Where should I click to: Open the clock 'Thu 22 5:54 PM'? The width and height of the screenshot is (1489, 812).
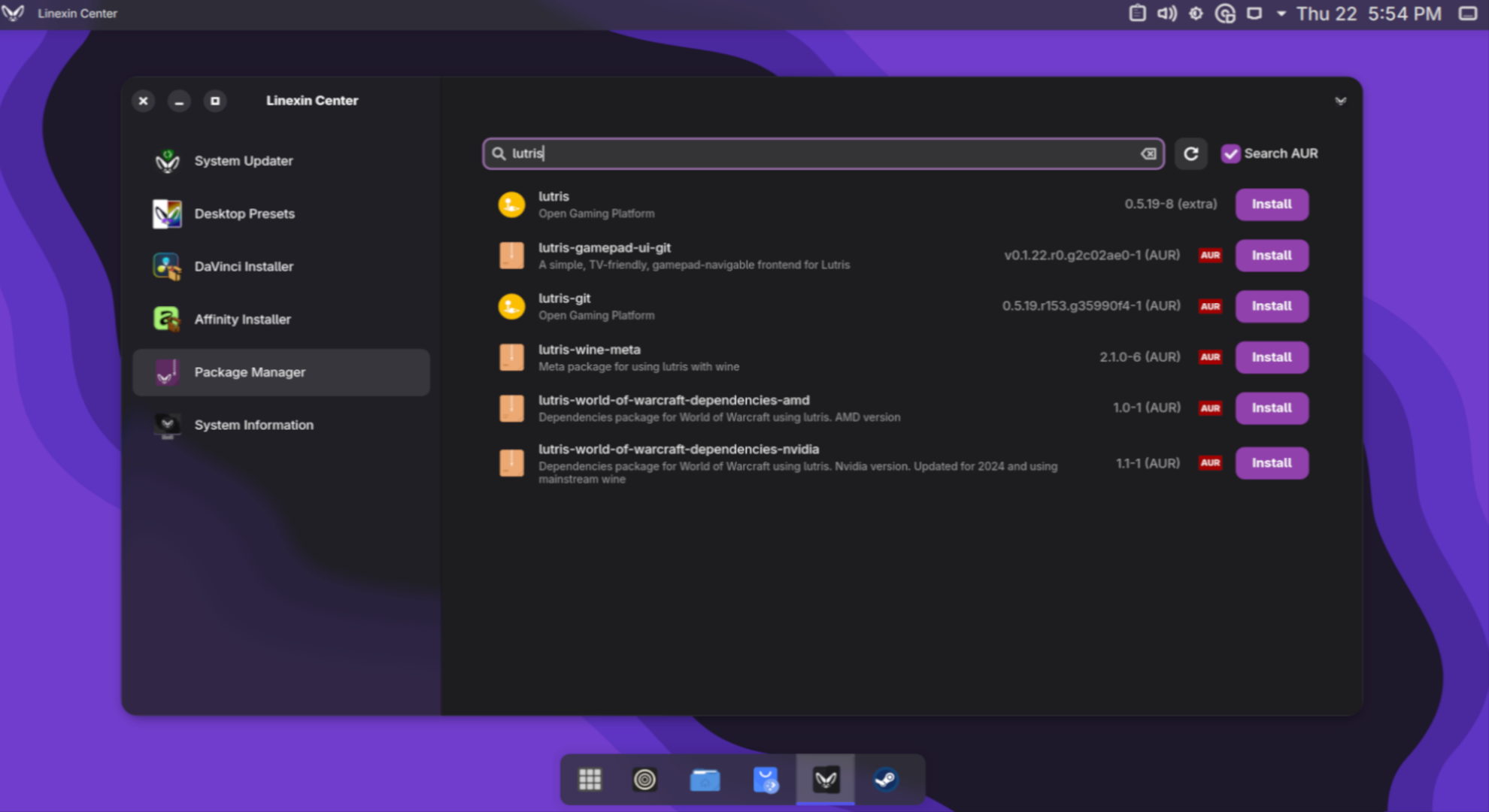[1369, 14]
